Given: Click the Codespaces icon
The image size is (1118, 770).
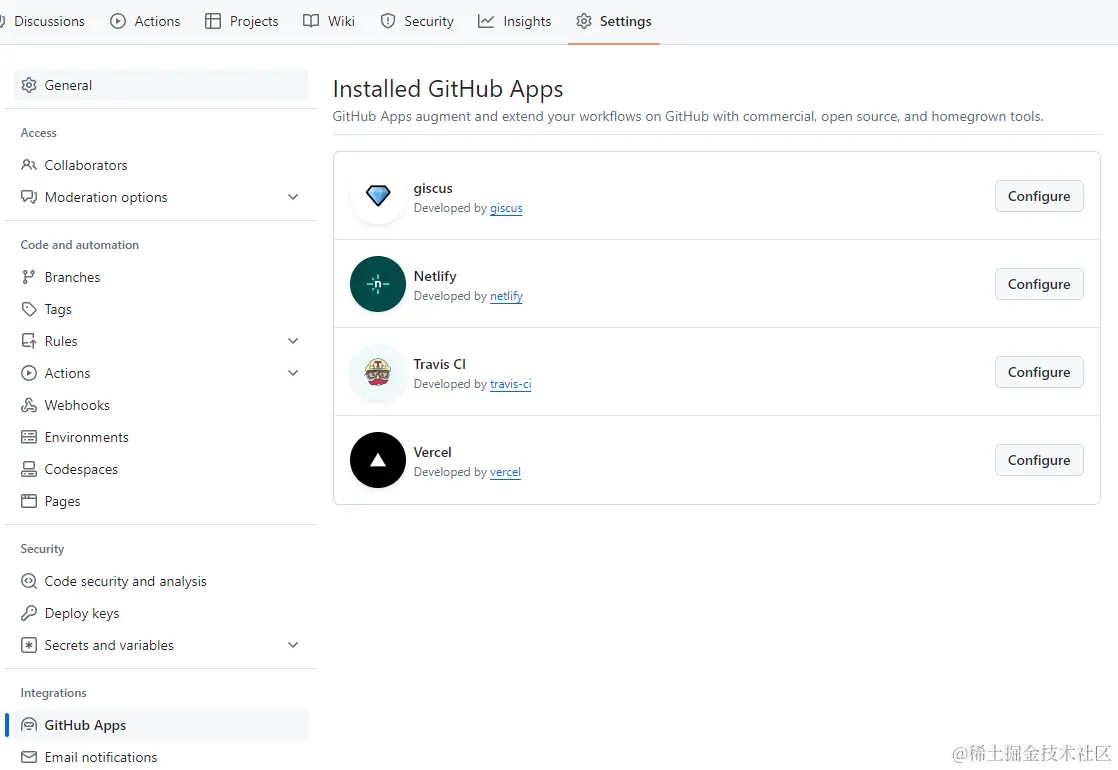Looking at the screenshot, I should coord(29,469).
